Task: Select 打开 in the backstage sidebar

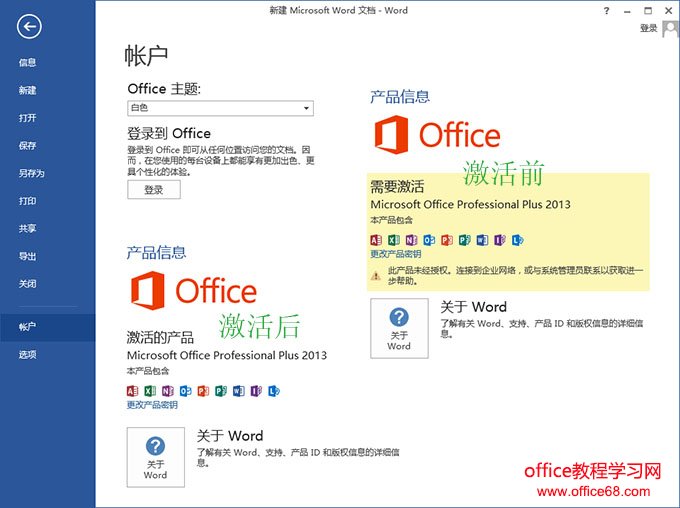Action: (x=27, y=118)
